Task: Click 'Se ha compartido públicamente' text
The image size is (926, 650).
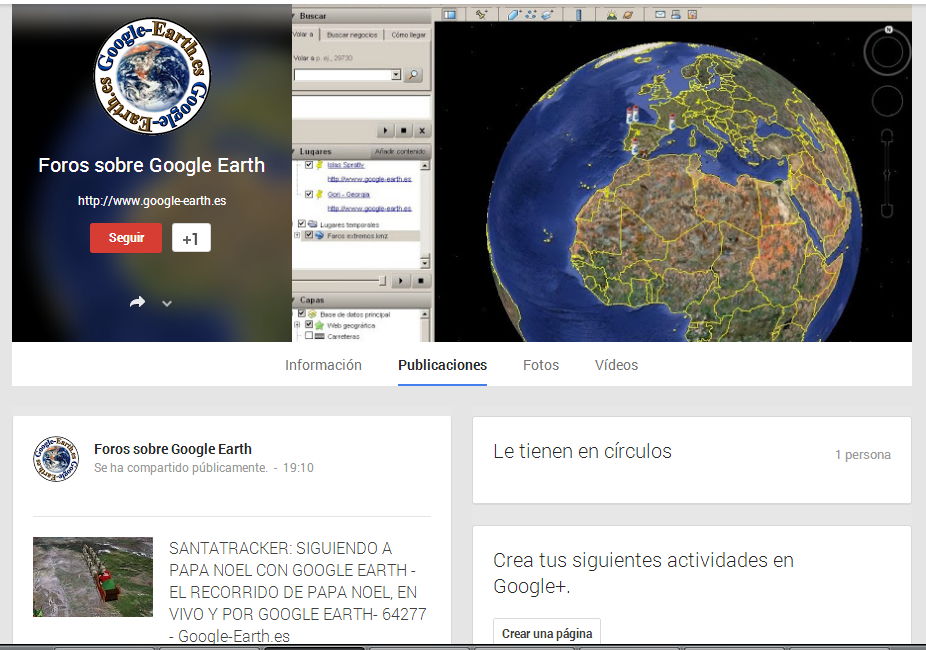Action: point(181,468)
